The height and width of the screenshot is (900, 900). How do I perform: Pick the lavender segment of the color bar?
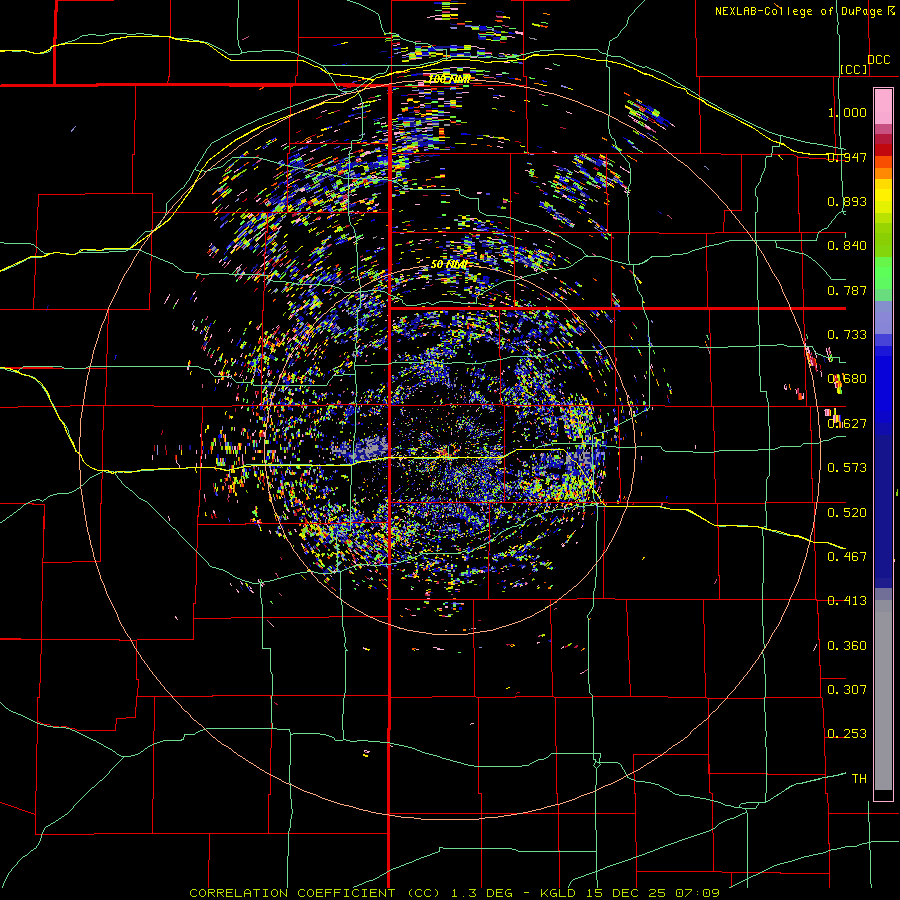(x=883, y=317)
